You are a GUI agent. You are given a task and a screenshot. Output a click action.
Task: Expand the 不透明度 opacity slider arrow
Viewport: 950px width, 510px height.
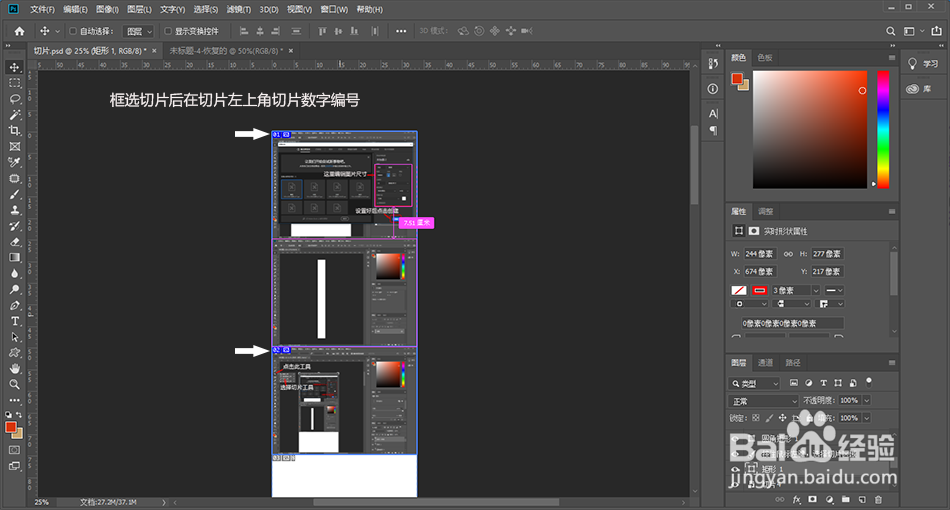click(x=866, y=400)
